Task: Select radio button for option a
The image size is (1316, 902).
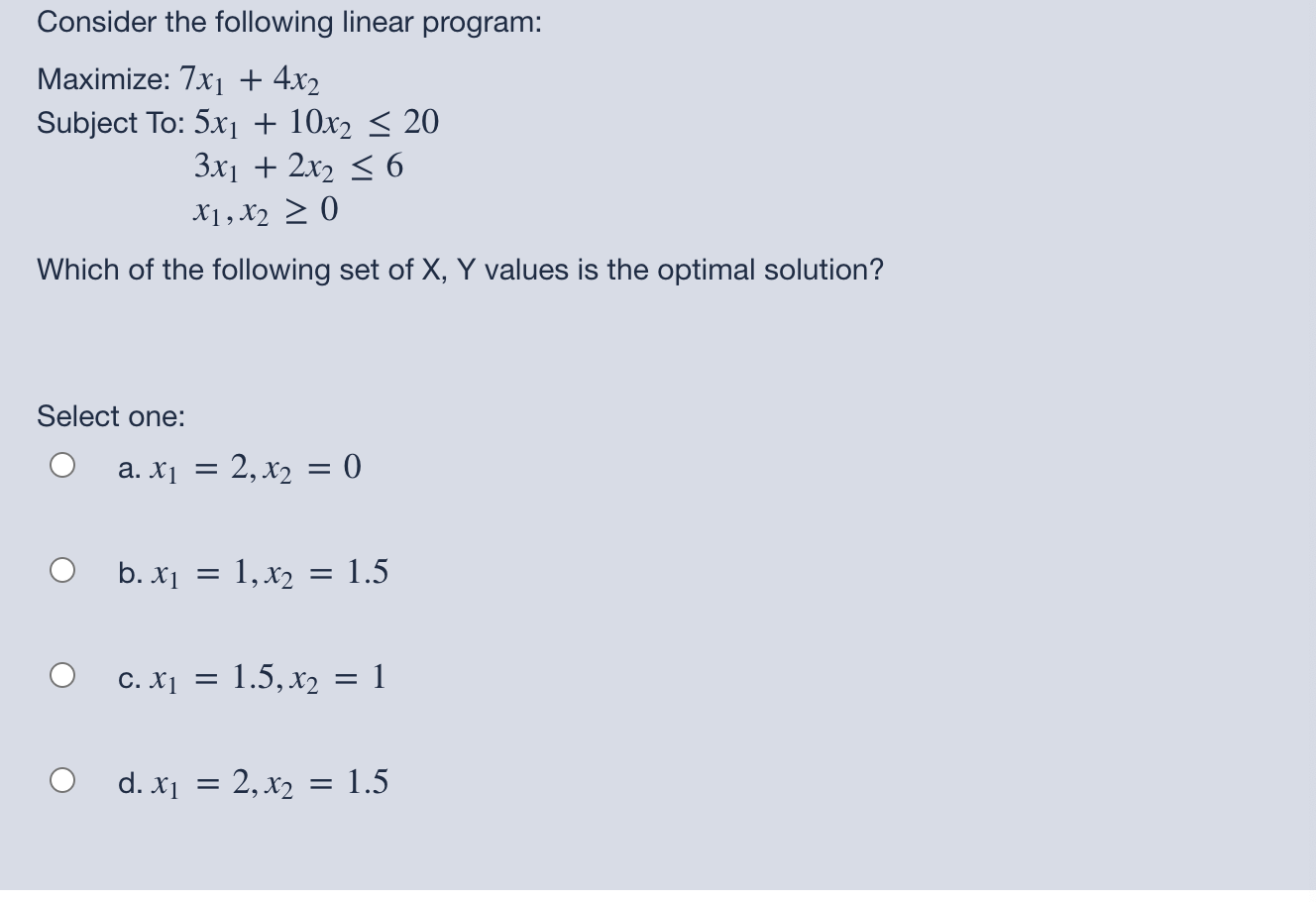Action: [x=61, y=464]
